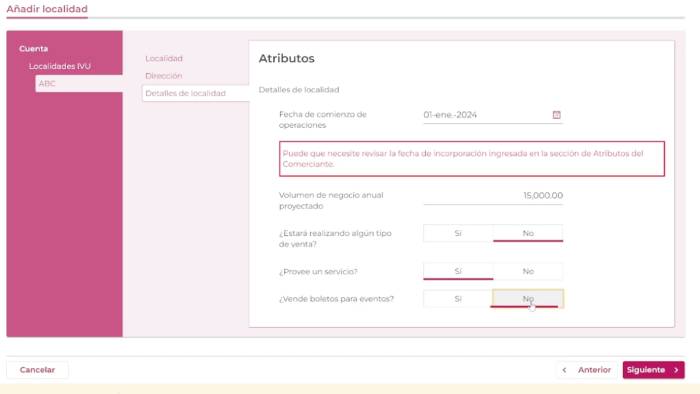Click the right chevron on Siguiente

click(676, 370)
